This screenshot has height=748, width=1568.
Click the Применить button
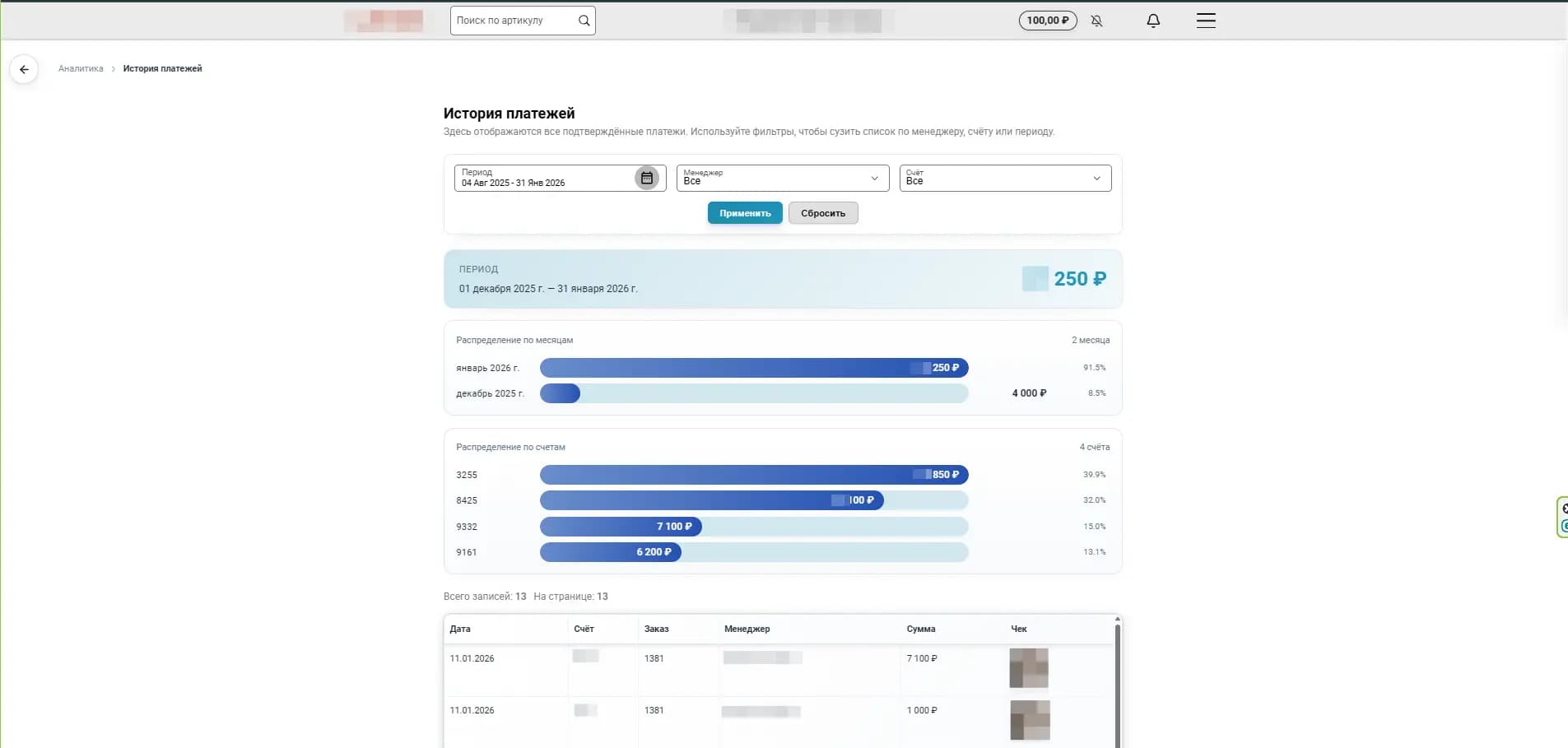coord(744,213)
